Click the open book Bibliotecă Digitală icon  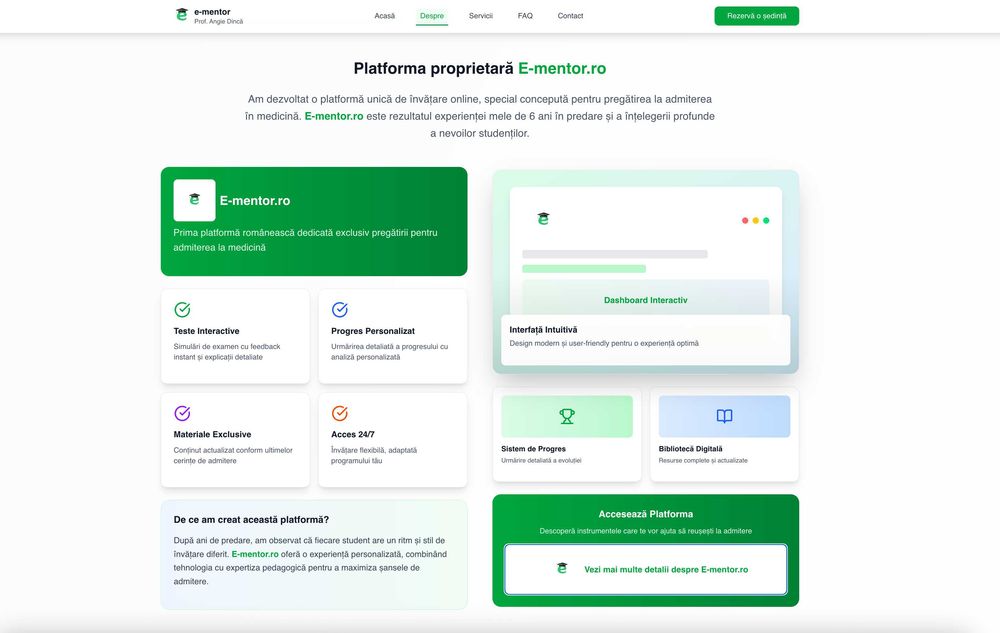tap(724, 416)
